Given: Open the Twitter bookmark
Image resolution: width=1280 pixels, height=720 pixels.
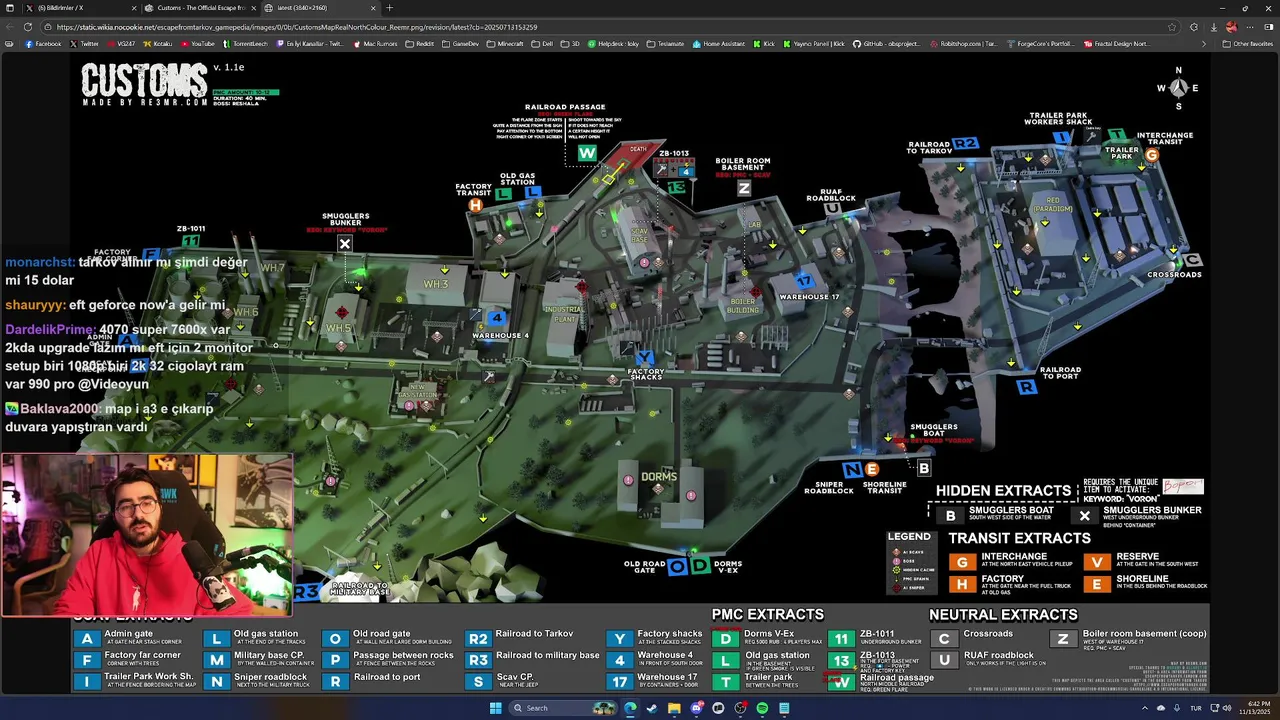Looking at the screenshot, I should click(84, 44).
